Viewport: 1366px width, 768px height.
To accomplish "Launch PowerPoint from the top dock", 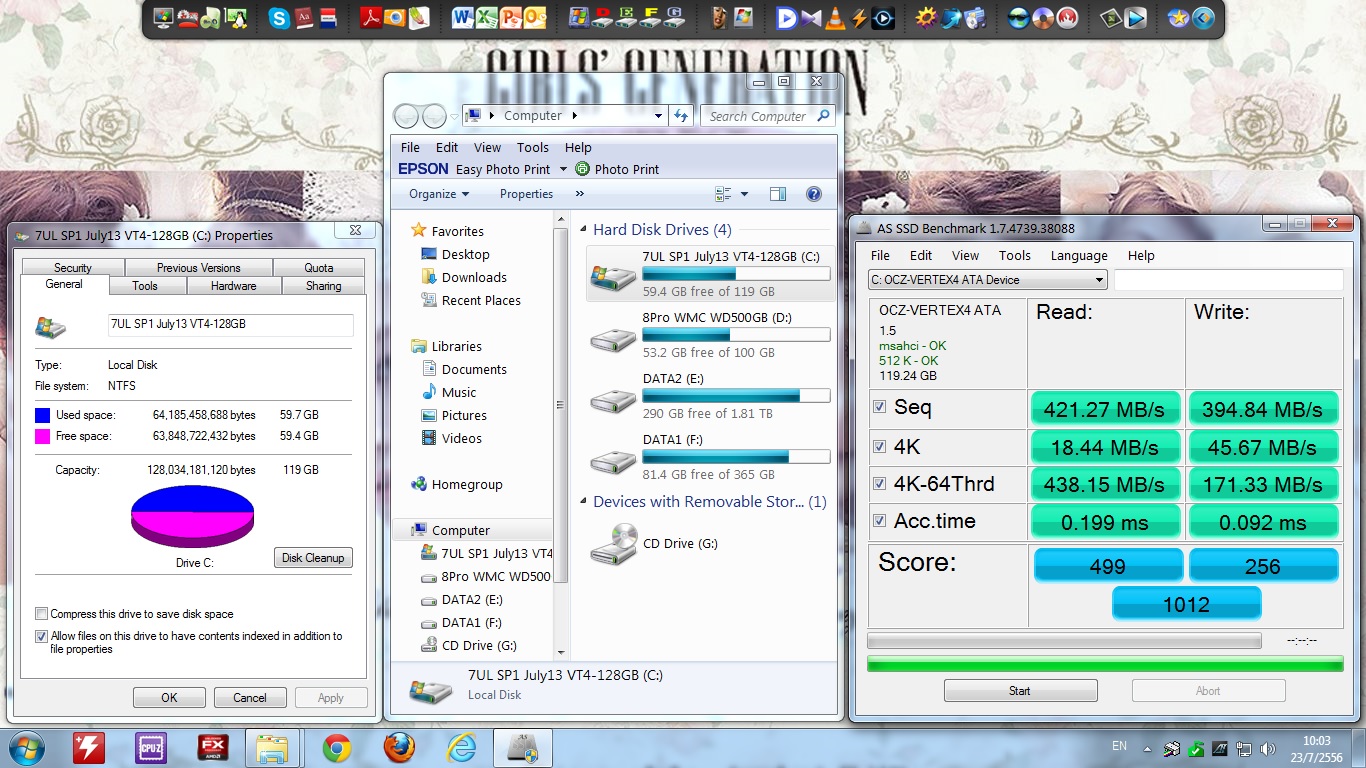I will click(511, 18).
